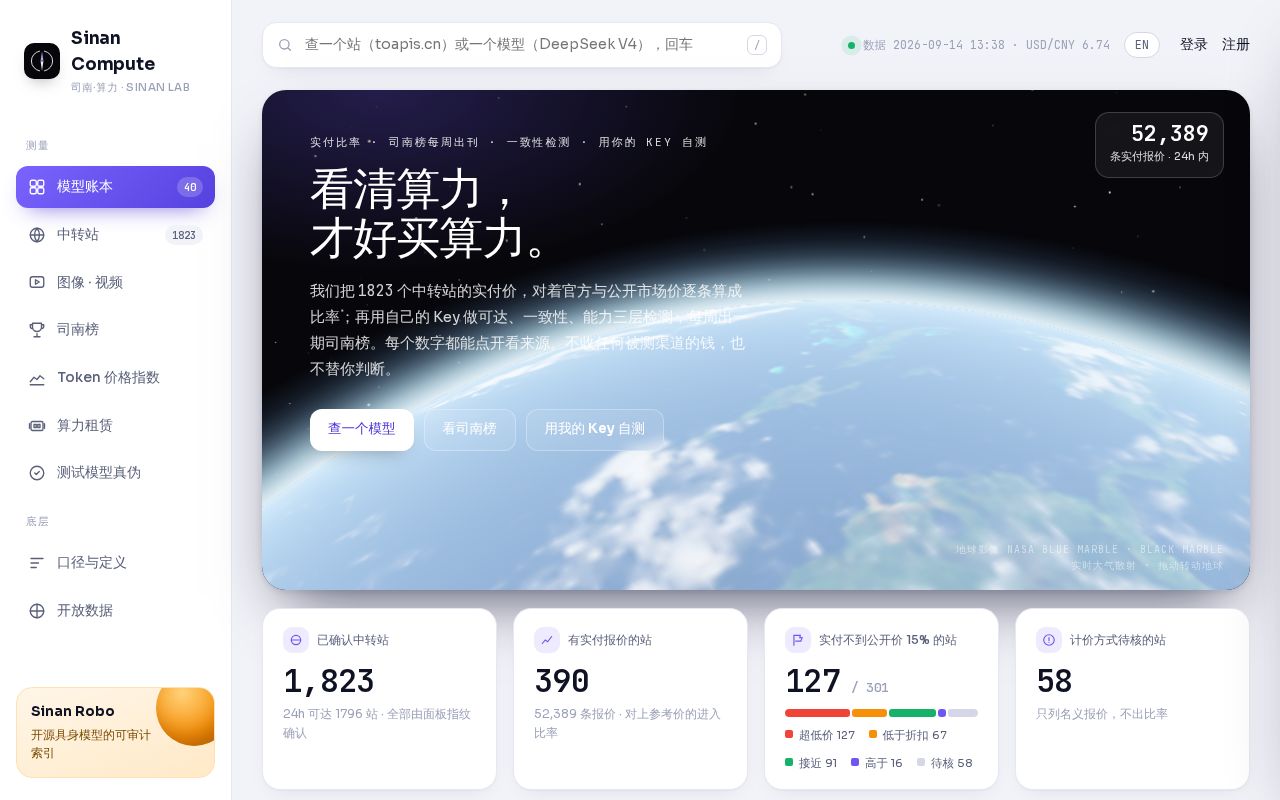Select the orange 低于折扣 bar segment
The height and width of the screenshot is (800, 1280).
tap(869, 713)
